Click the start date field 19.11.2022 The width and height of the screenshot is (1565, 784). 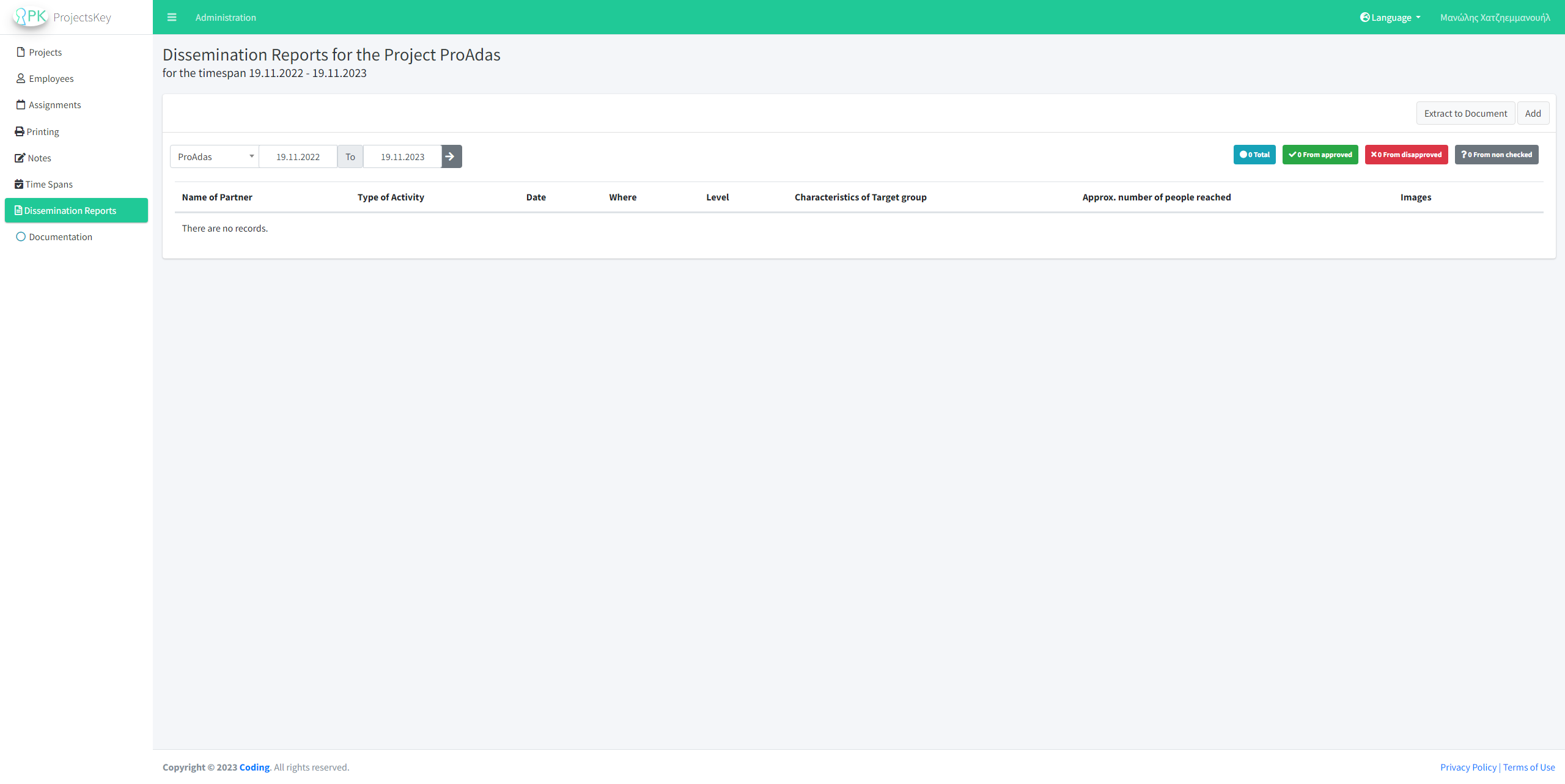[298, 156]
